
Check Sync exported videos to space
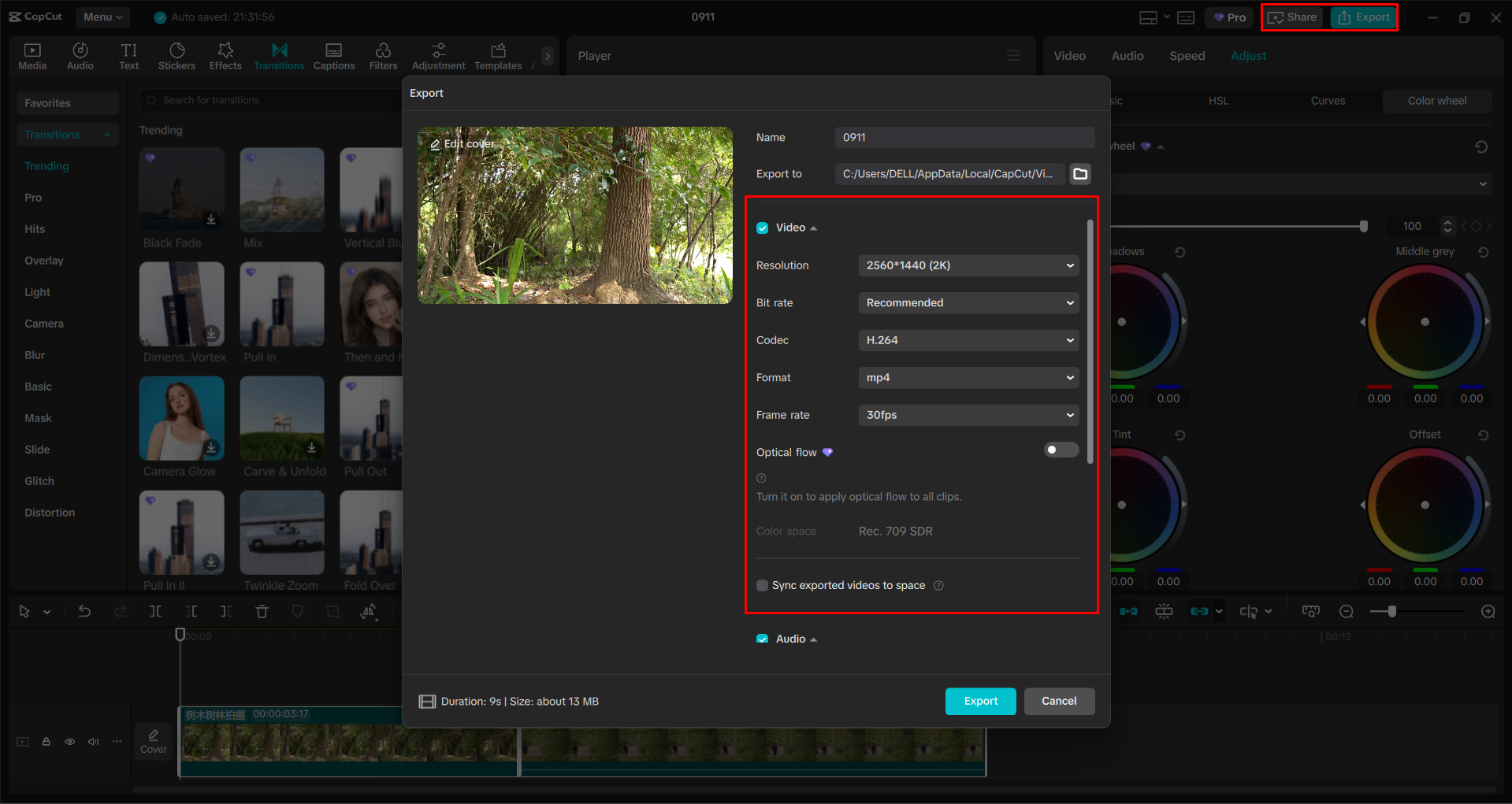762,585
